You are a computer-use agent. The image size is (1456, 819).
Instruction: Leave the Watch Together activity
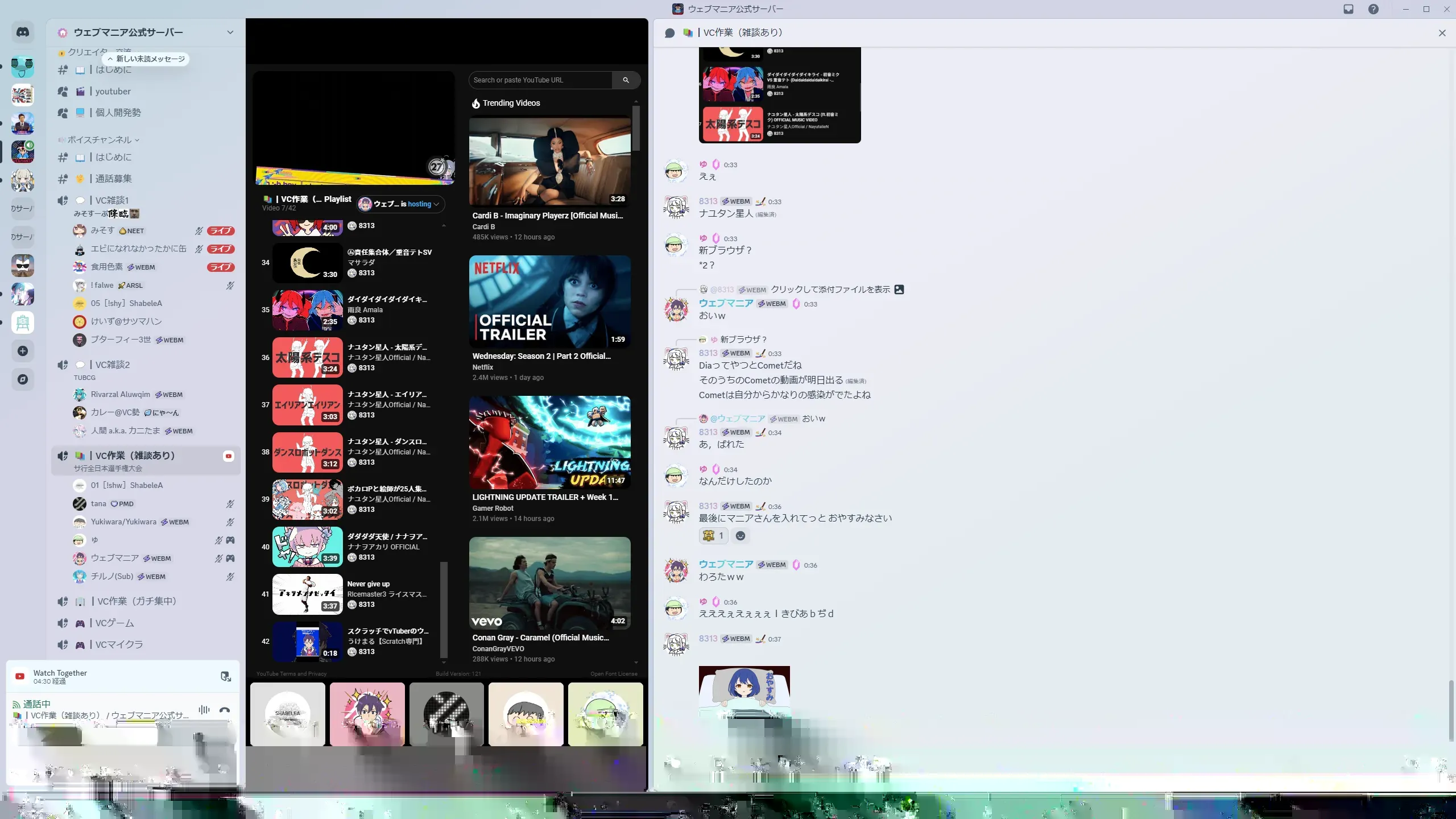point(226,676)
